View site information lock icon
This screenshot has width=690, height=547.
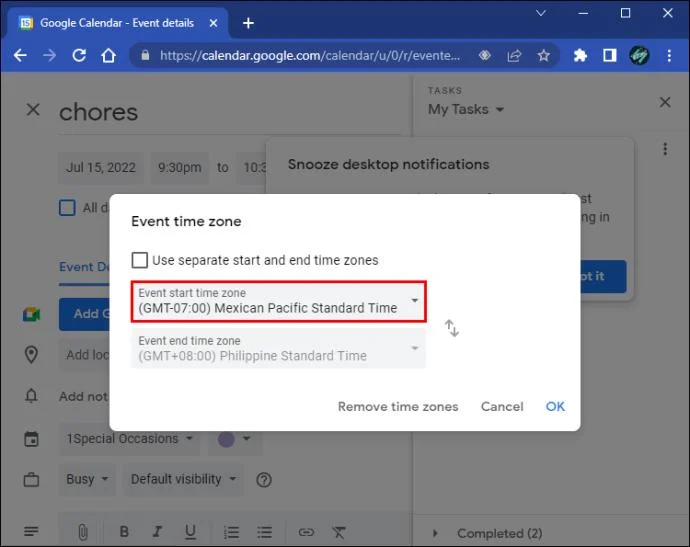click(x=145, y=55)
